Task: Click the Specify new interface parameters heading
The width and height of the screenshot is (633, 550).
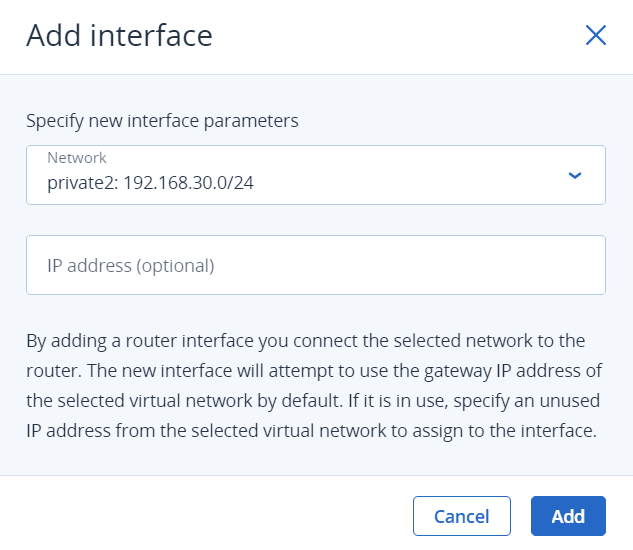Action: pyautogui.click(x=162, y=121)
